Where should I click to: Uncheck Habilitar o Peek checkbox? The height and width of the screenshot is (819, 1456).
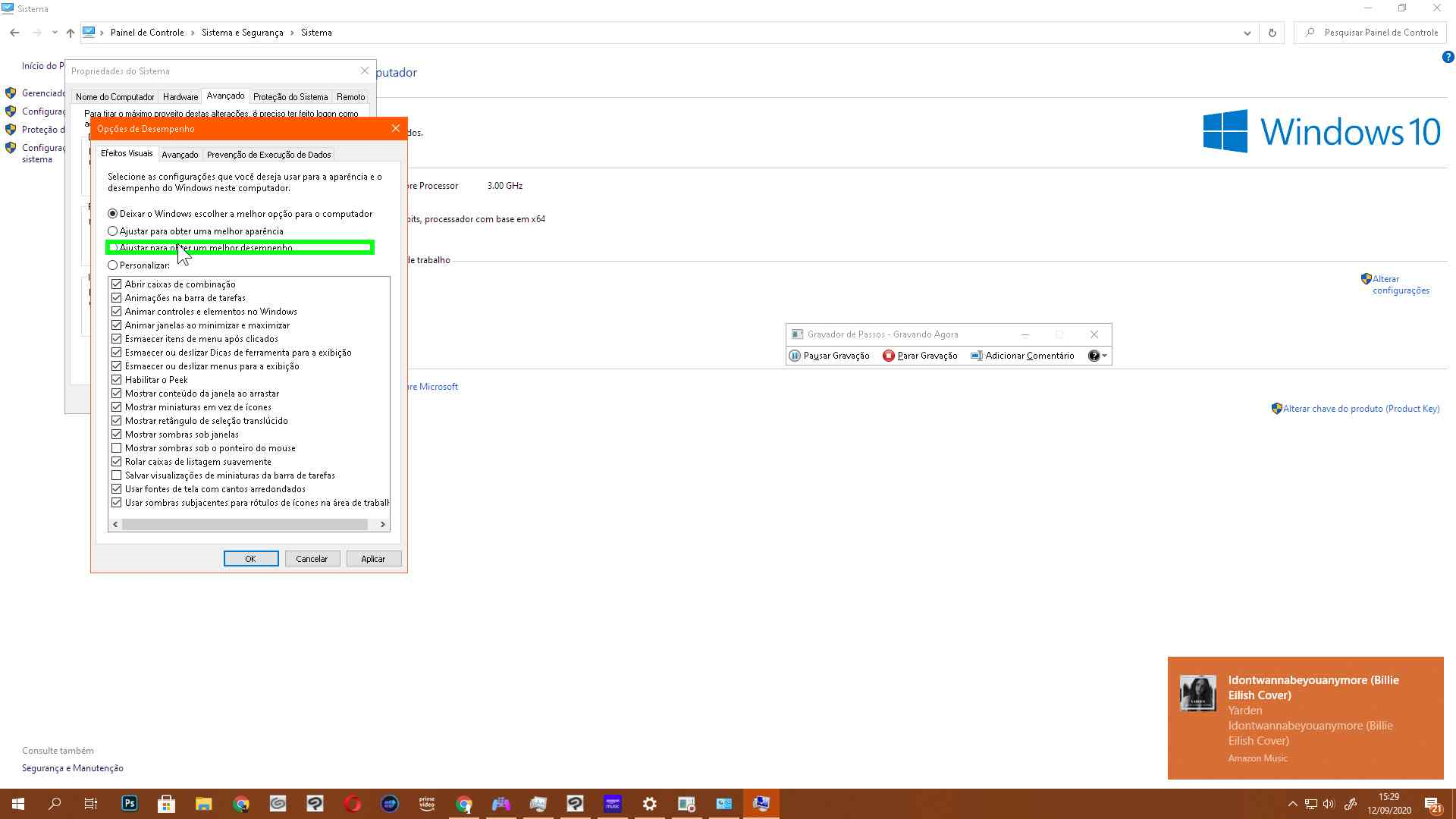117,380
